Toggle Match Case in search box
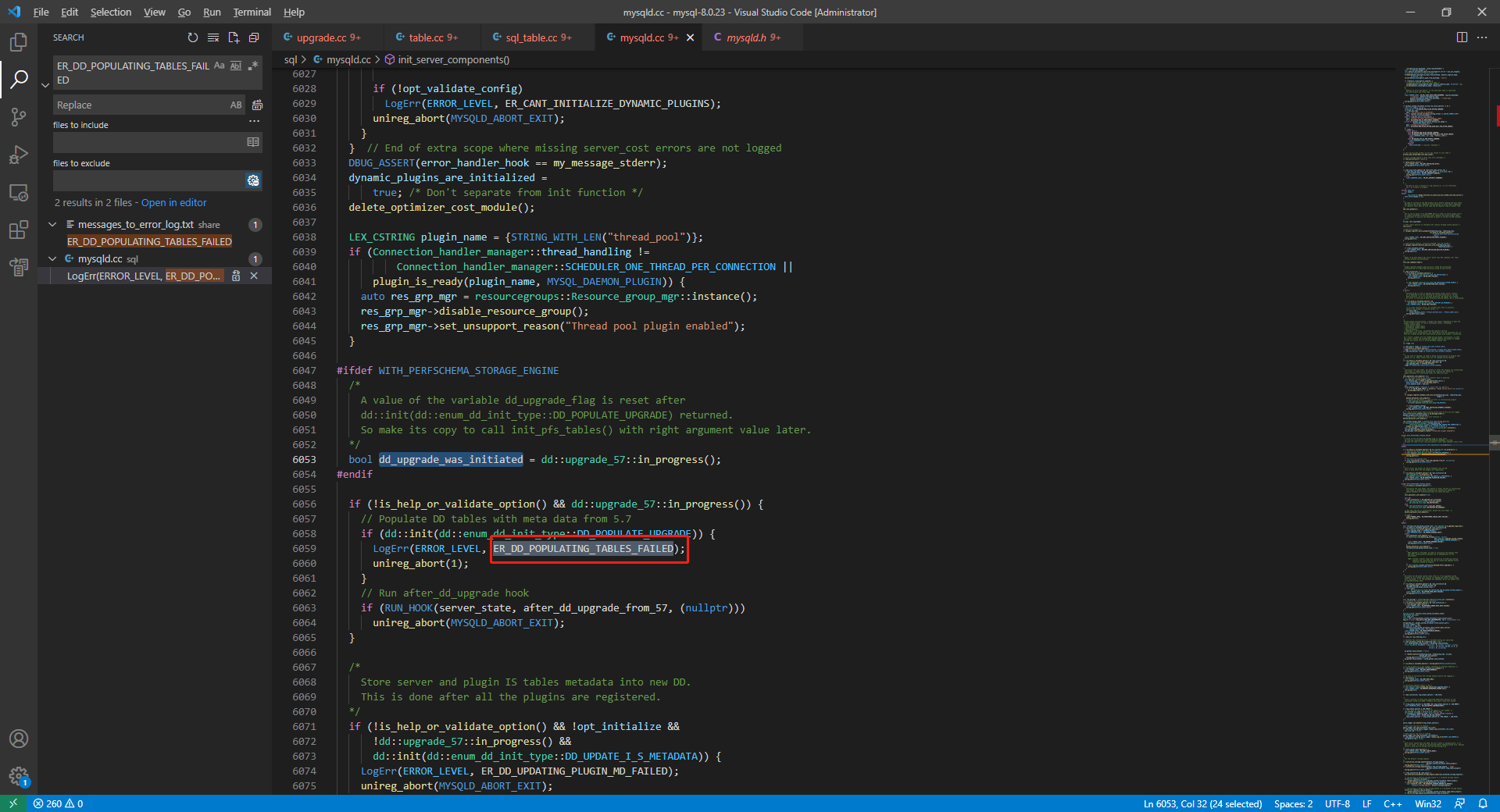Screen dimensions: 1500x812 click(219, 66)
